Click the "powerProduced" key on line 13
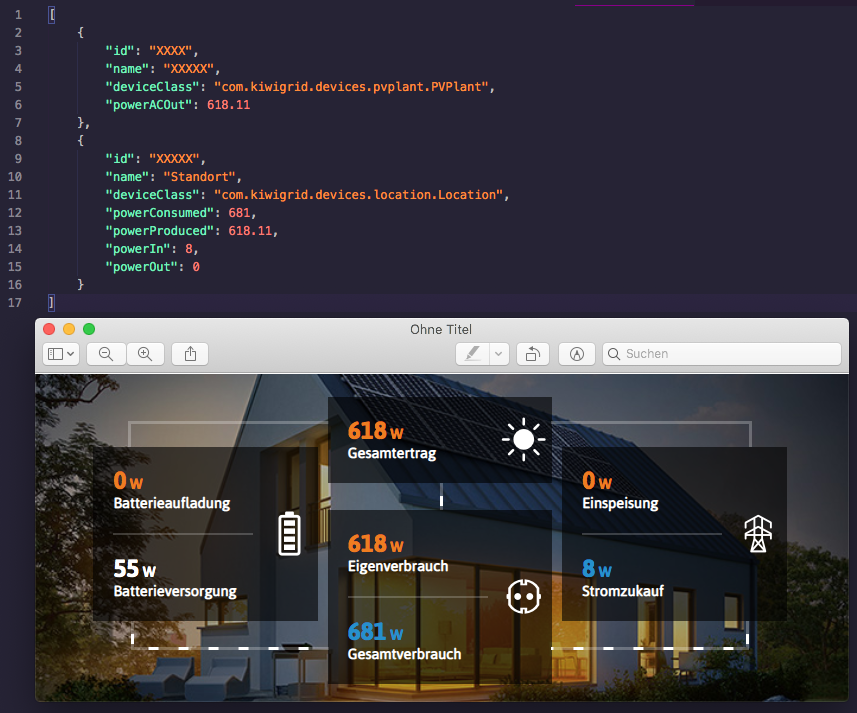 coord(160,231)
